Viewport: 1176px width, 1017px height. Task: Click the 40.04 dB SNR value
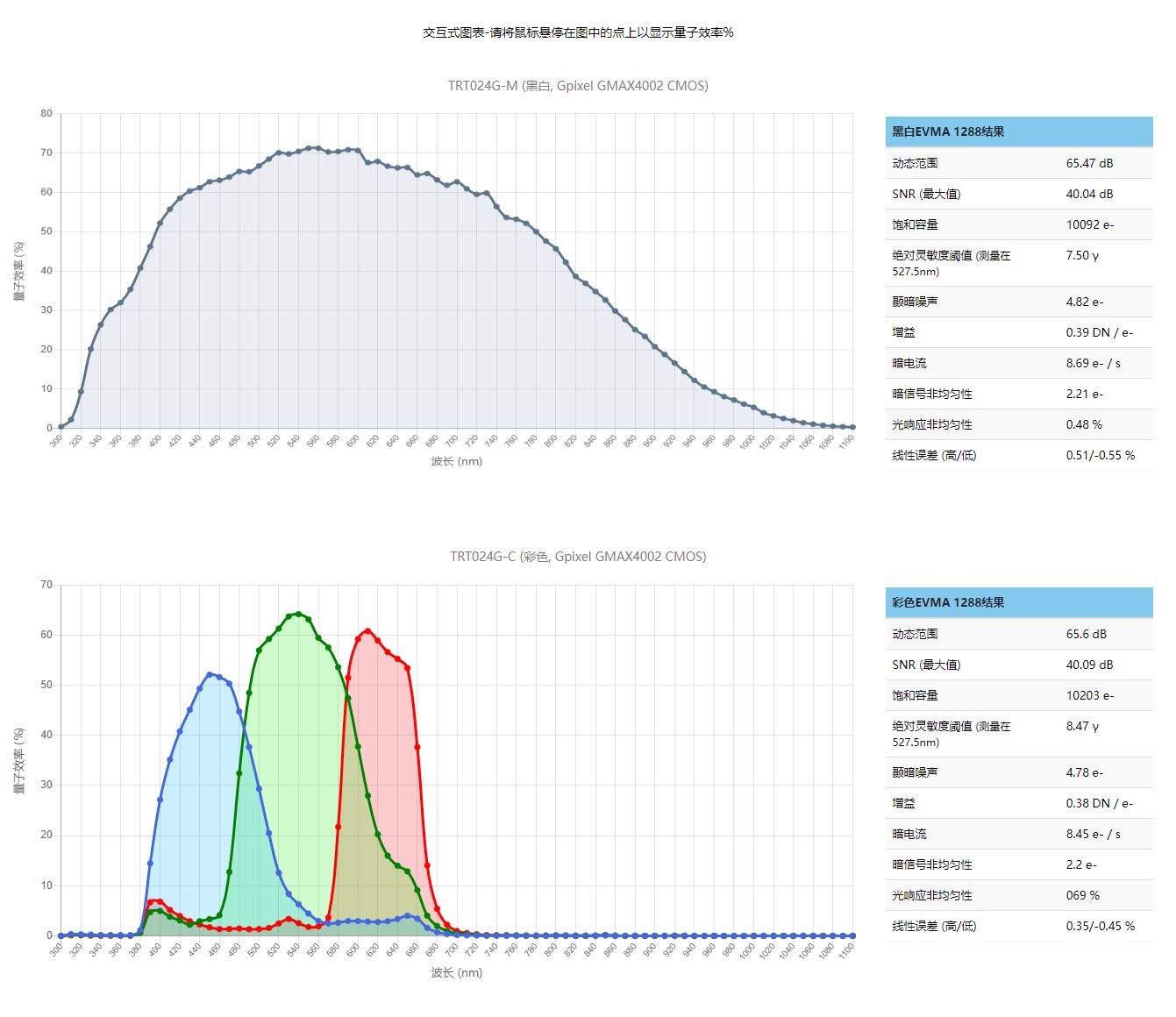pos(1089,194)
